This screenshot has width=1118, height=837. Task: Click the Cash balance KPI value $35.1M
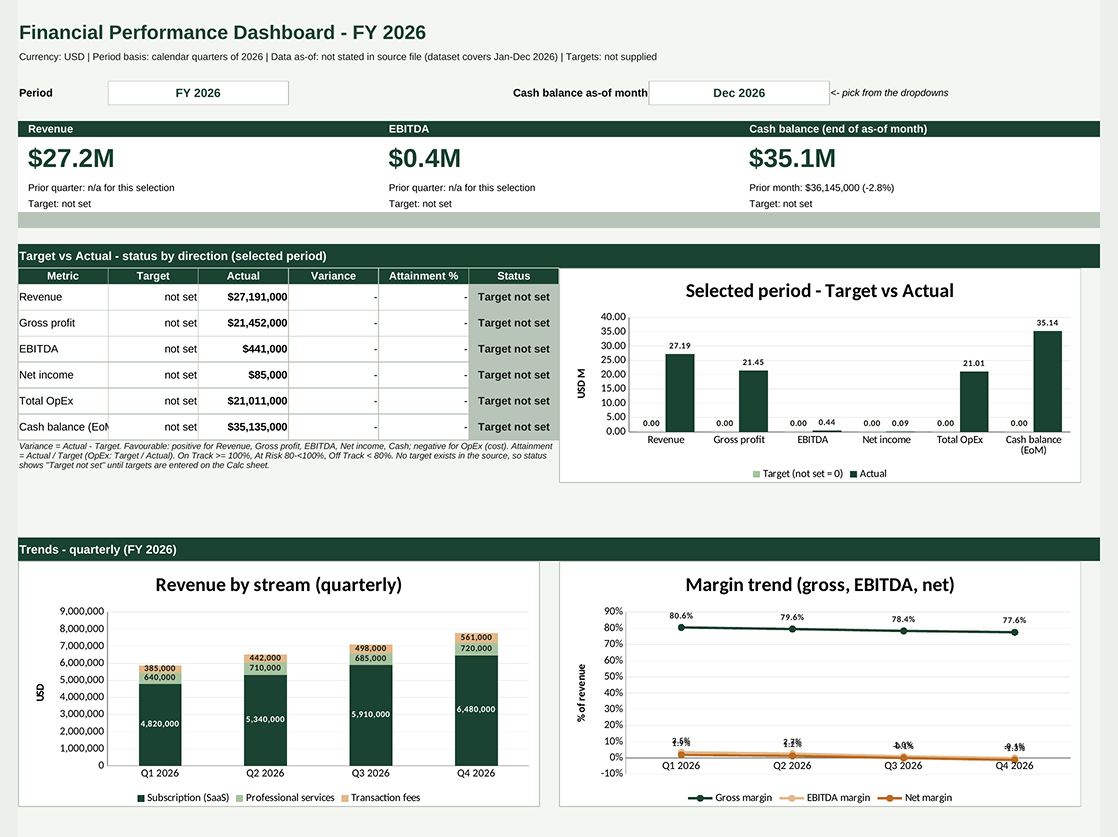pyautogui.click(x=792, y=158)
